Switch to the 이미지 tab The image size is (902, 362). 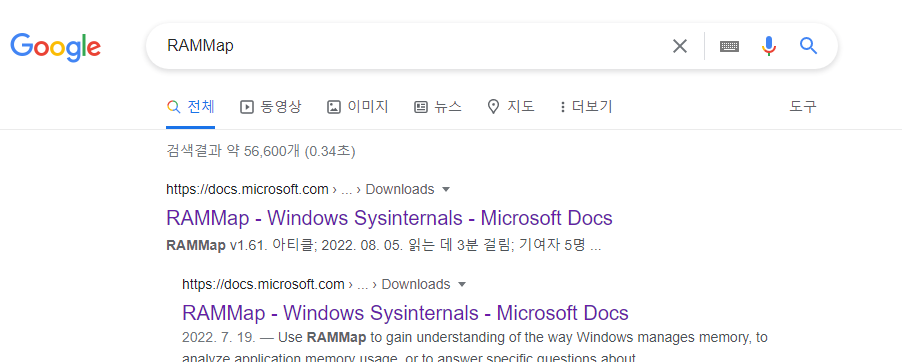(358, 107)
